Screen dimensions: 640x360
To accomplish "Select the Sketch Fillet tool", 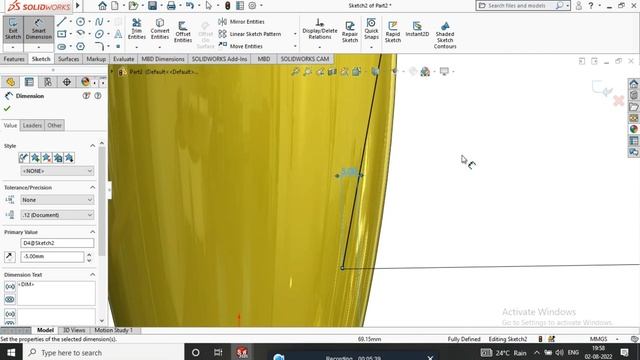I will tap(99, 46).
